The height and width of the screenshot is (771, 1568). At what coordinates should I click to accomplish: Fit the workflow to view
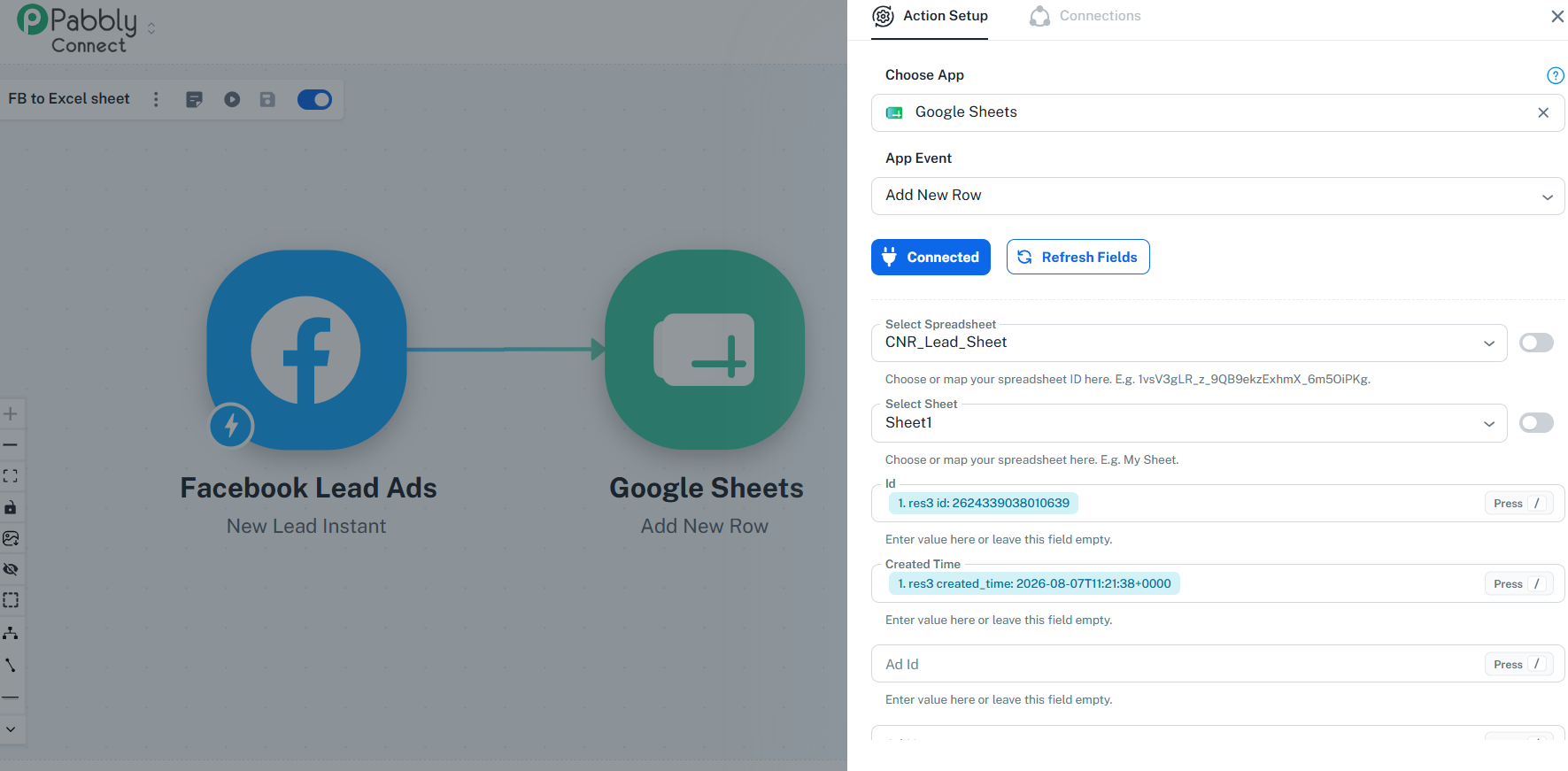[11, 476]
